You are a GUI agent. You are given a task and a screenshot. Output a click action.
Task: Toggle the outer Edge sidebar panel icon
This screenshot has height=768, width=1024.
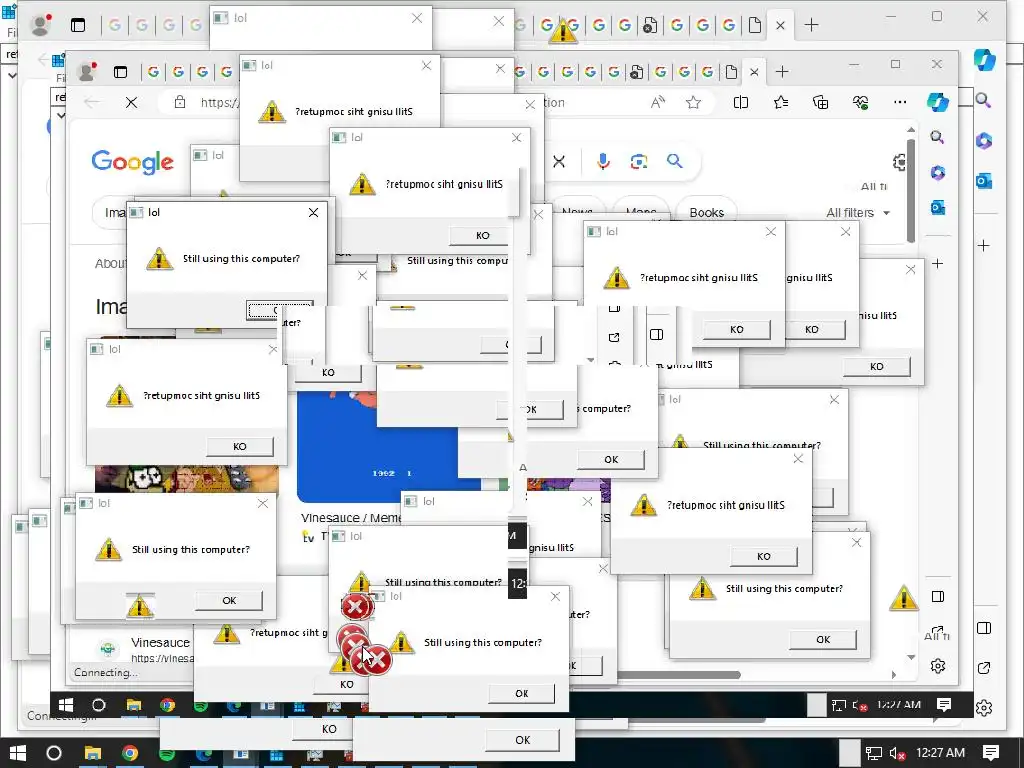click(984, 628)
